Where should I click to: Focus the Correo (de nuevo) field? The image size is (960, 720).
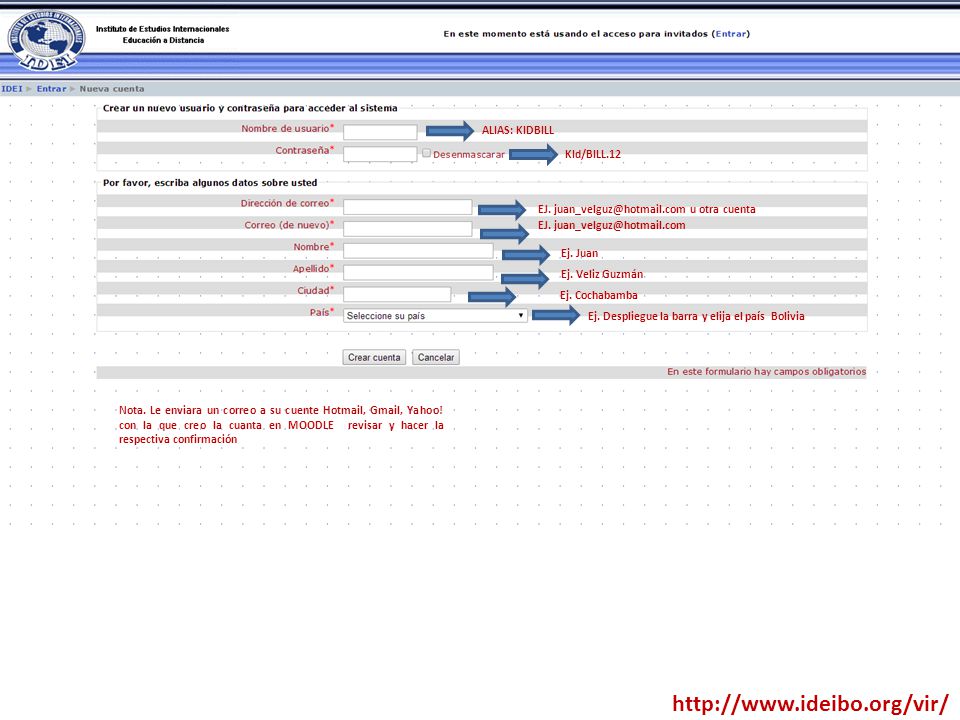[408, 229]
